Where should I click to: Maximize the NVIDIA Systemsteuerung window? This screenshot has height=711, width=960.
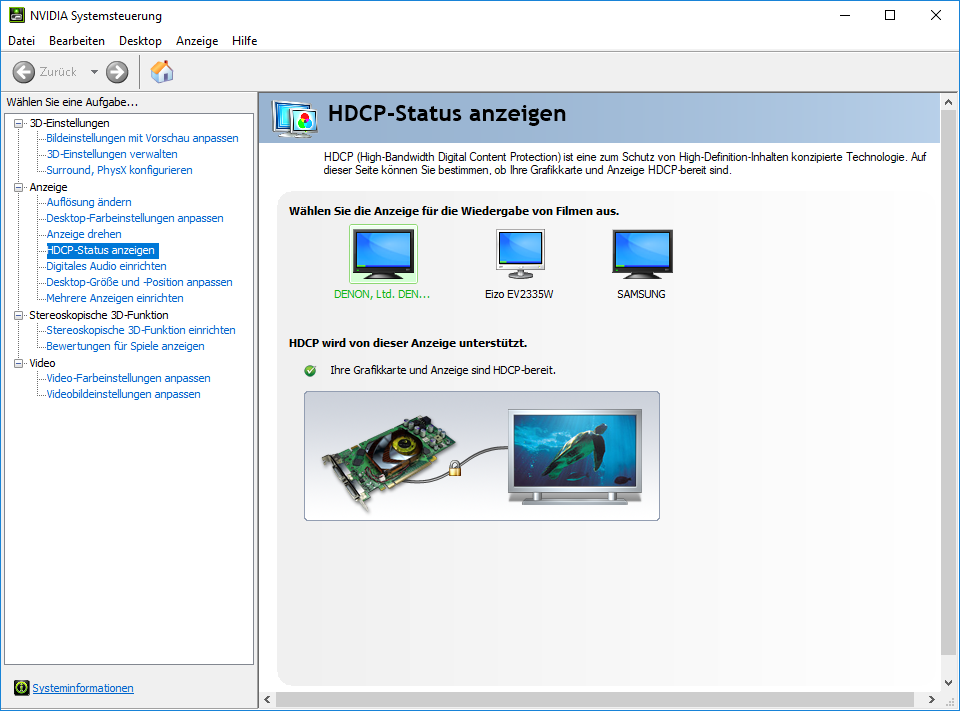pos(890,15)
